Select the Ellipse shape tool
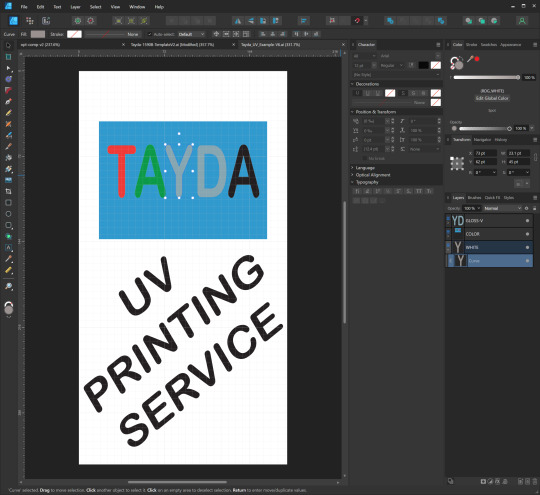The width and height of the screenshot is (540, 495). click(9, 214)
